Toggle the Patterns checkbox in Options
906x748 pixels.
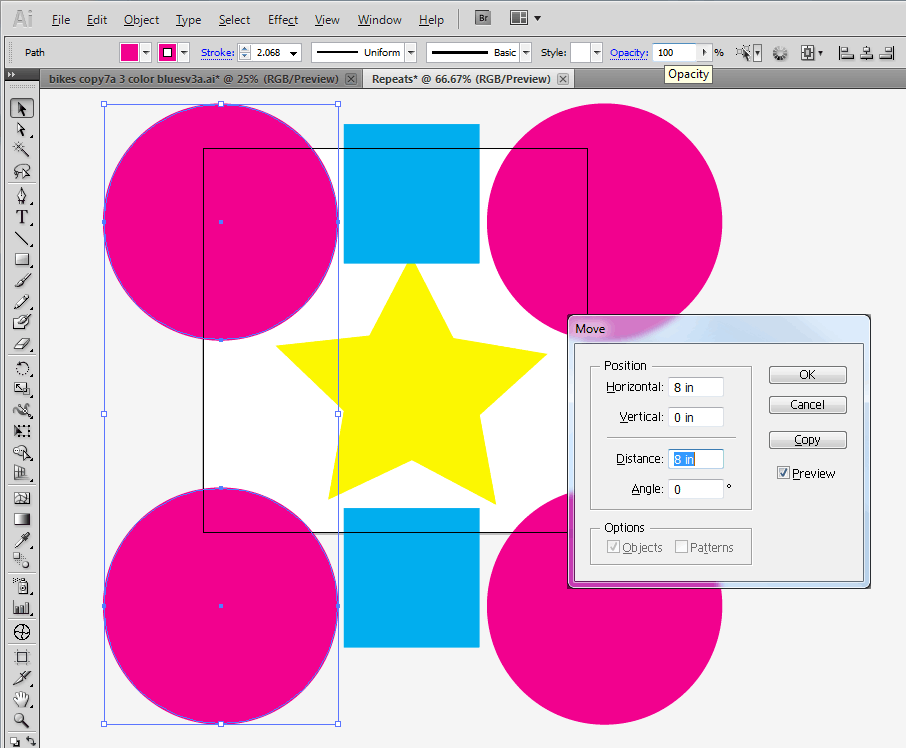[x=681, y=547]
